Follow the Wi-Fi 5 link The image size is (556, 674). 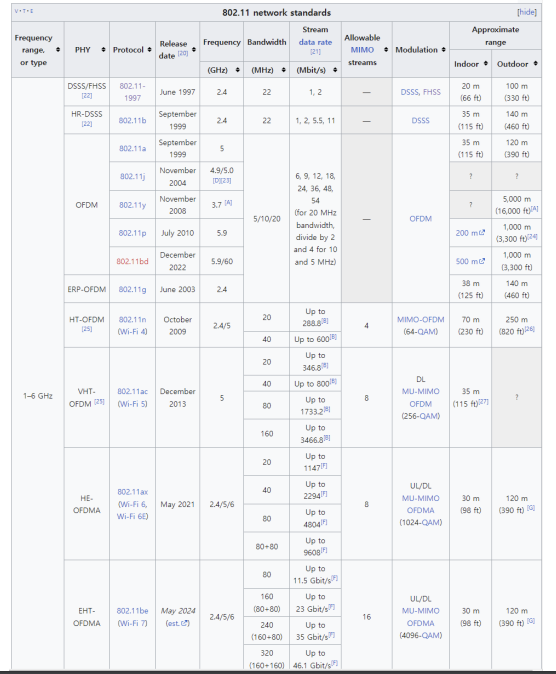(x=132, y=404)
